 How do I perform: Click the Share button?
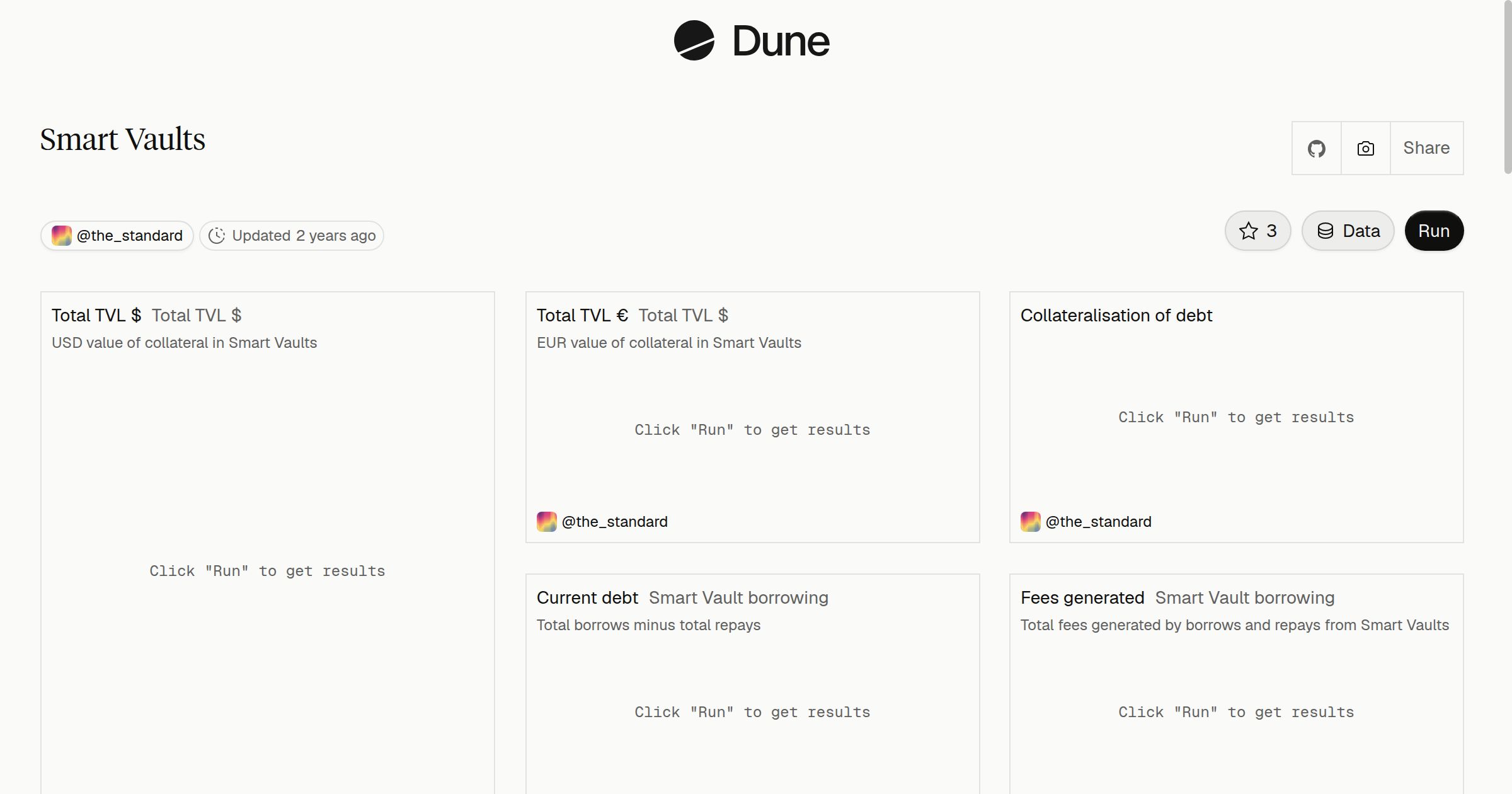[x=1426, y=148]
